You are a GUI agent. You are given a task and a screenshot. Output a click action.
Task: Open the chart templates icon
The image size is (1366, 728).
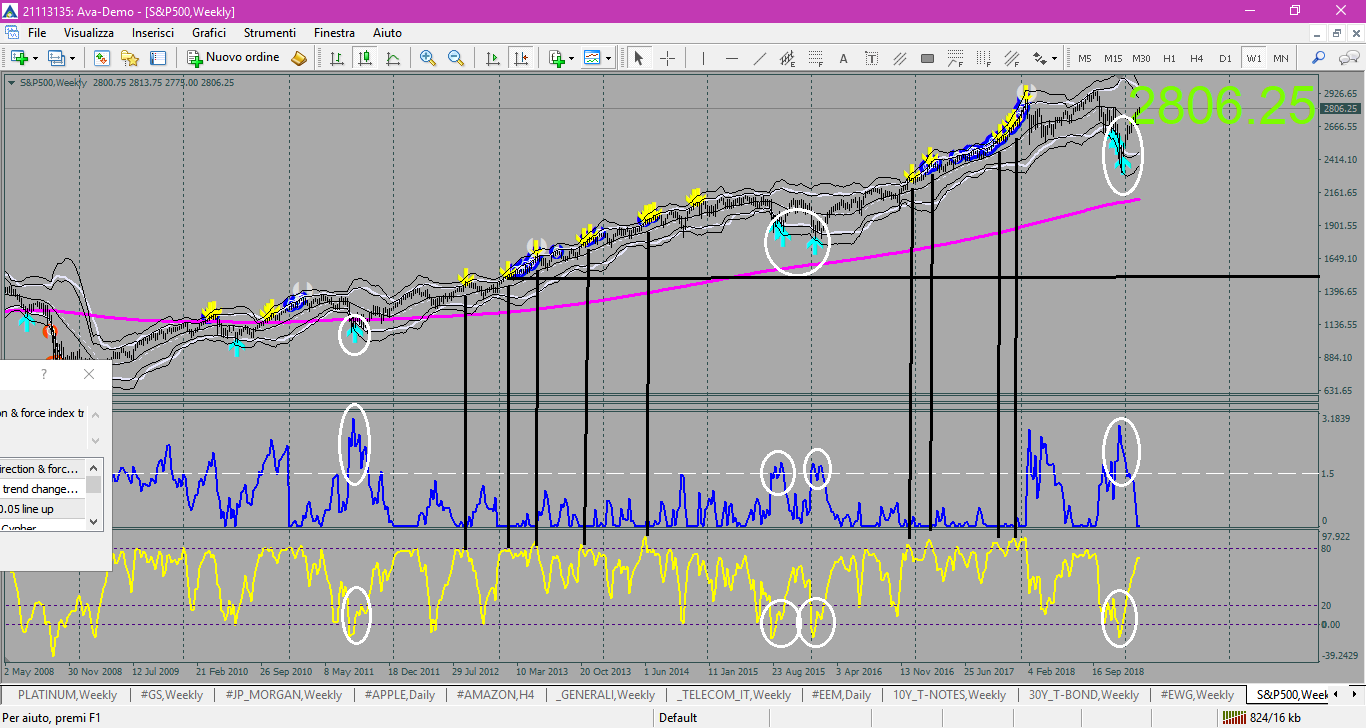pos(592,58)
